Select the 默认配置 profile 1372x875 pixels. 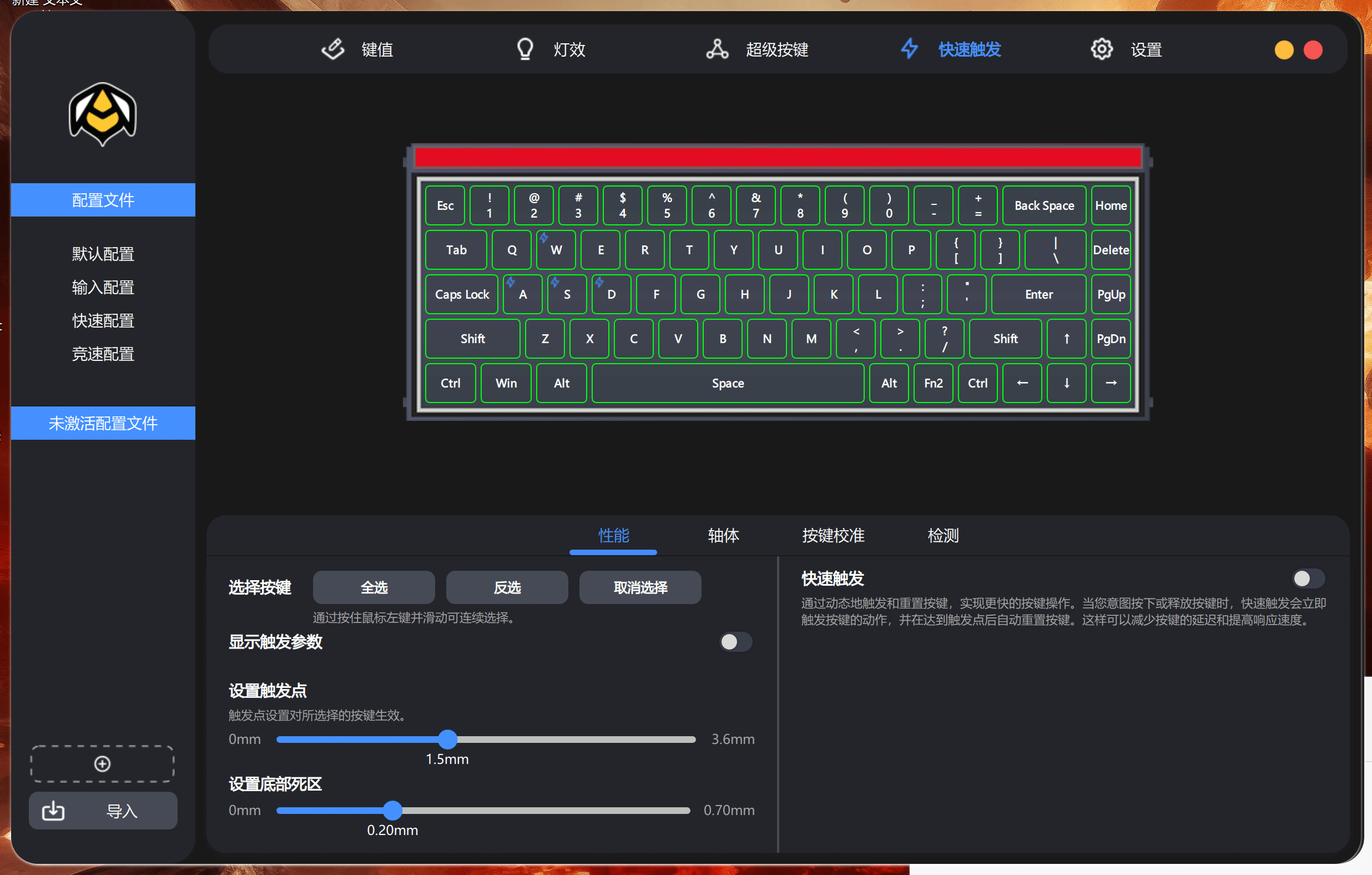coord(103,254)
